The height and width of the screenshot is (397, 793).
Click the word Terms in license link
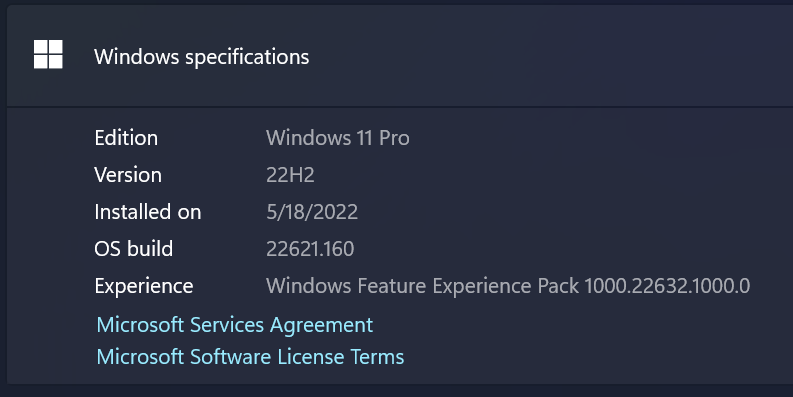pos(378,357)
